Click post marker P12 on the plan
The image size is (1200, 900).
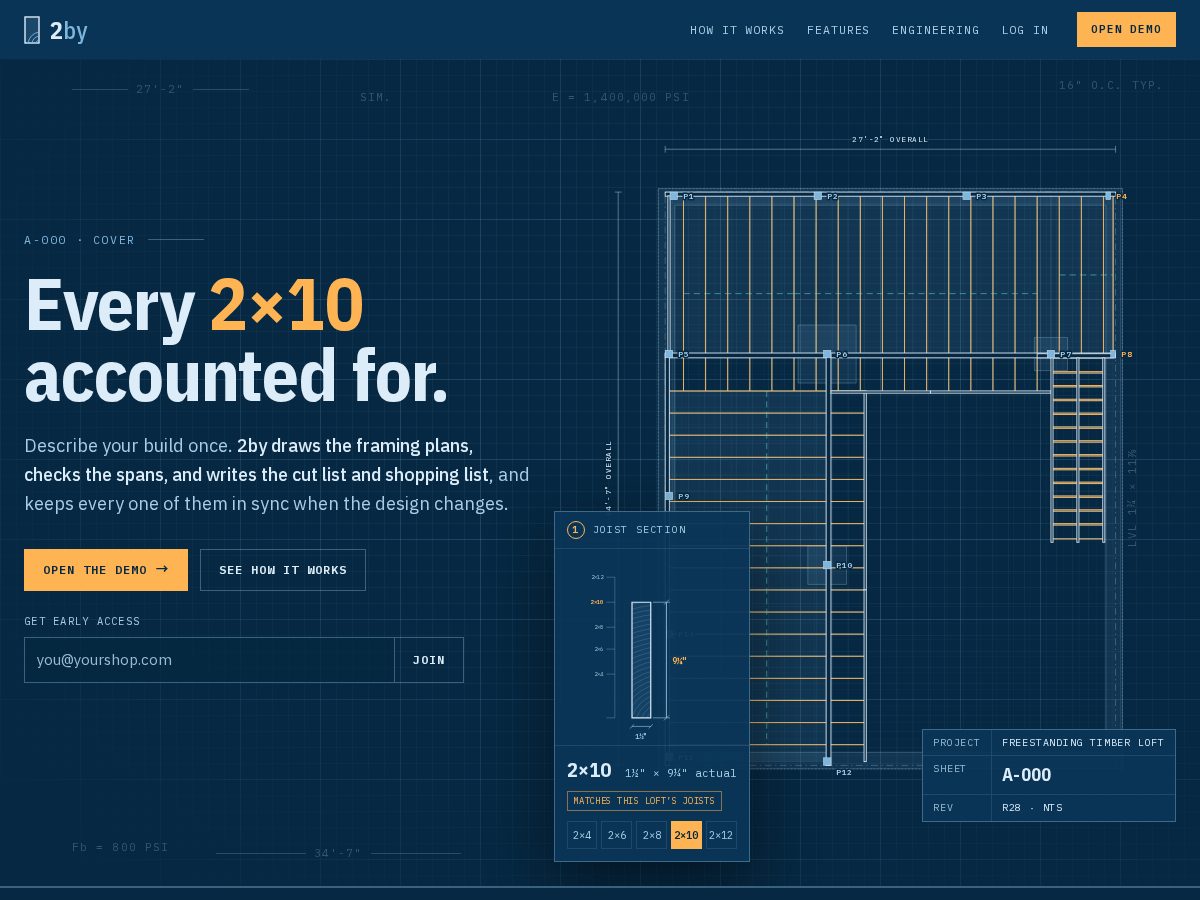coord(827,762)
